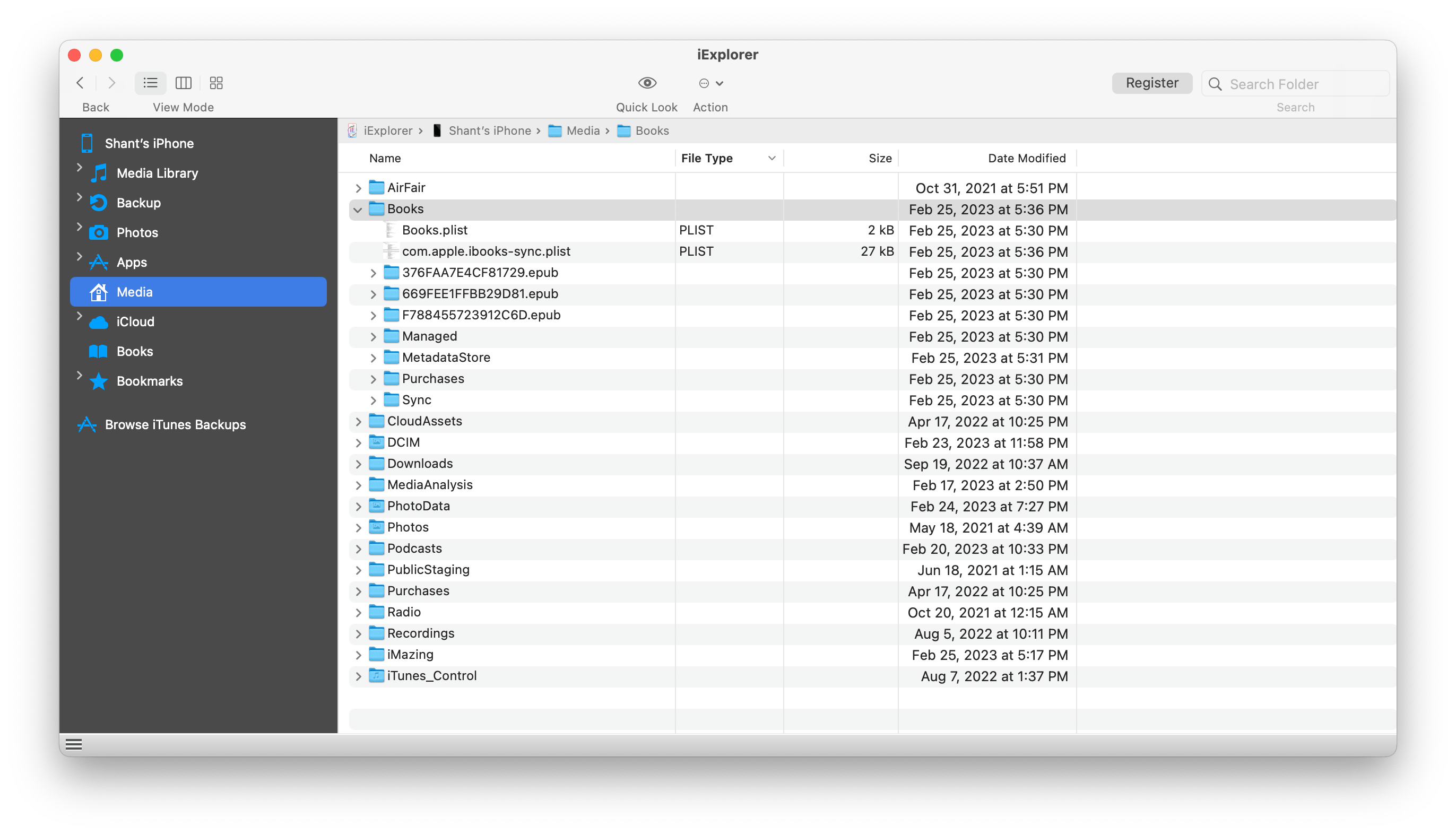Click the Back navigation button
Image resolution: width=1456 pixels, height=835 pixels.
pos(80,83)
